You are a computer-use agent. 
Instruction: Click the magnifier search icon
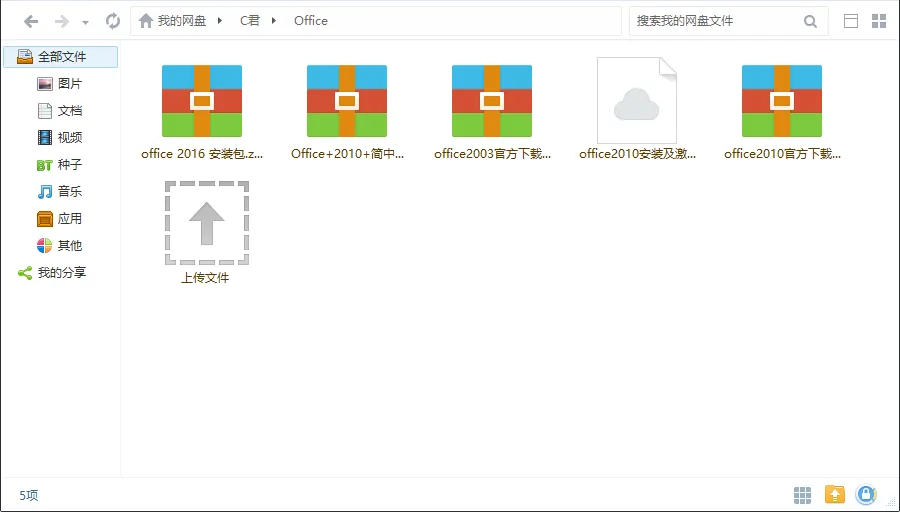pyautogui.click(x=810, y=22)
